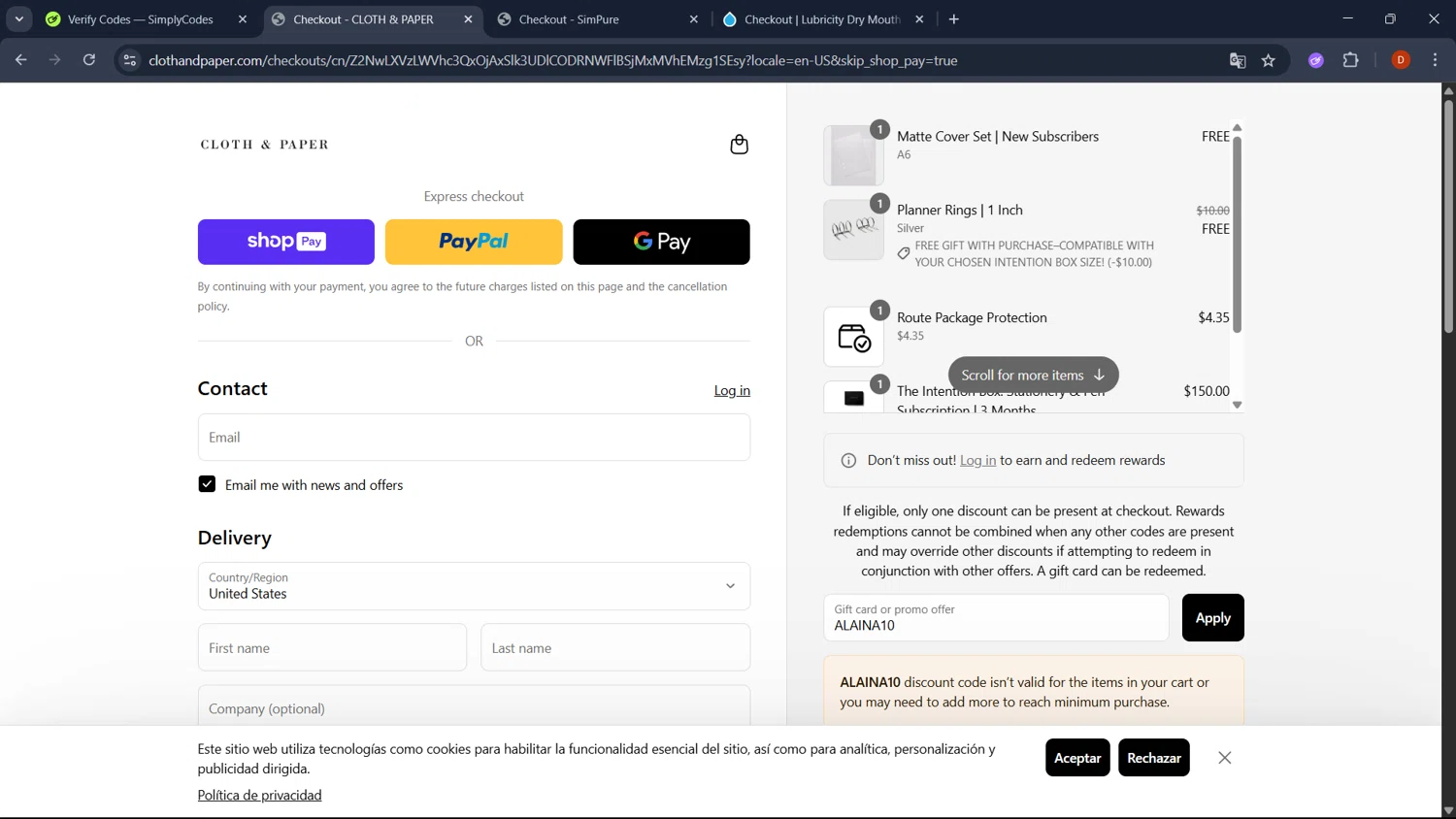This screenshot has width=1456, height=819.
Task: Click the Email input field
Action: click(474, 438)
